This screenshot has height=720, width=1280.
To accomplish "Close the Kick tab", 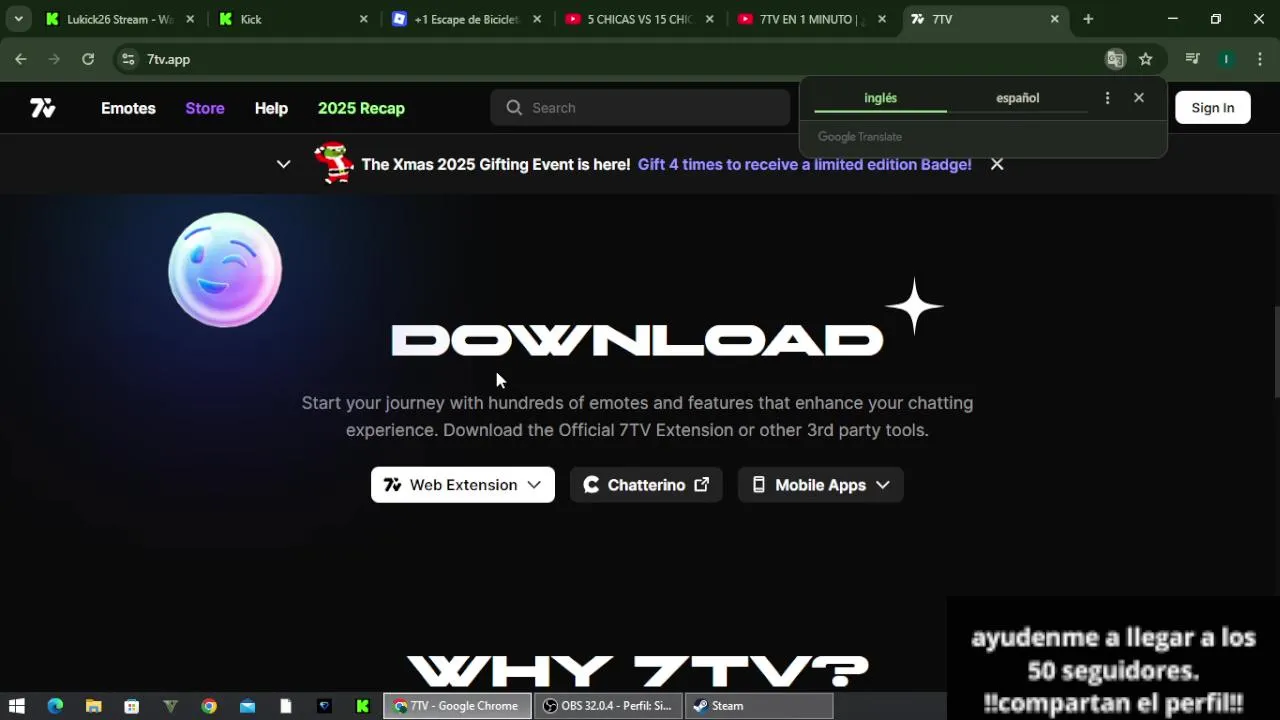I will click(x=363, y=19).
